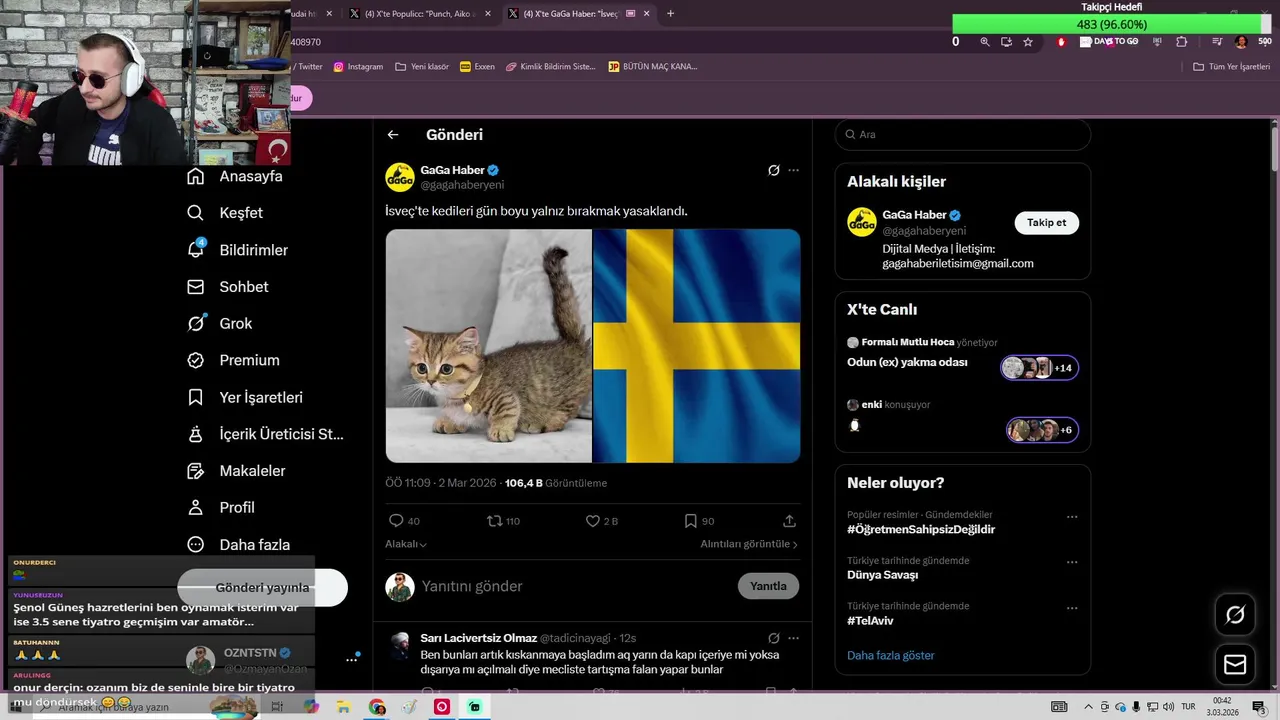The image size is (1280, 720).
Task: Open floating messages envelope button
Action: pyautogui.click(x=1235, y=664)
